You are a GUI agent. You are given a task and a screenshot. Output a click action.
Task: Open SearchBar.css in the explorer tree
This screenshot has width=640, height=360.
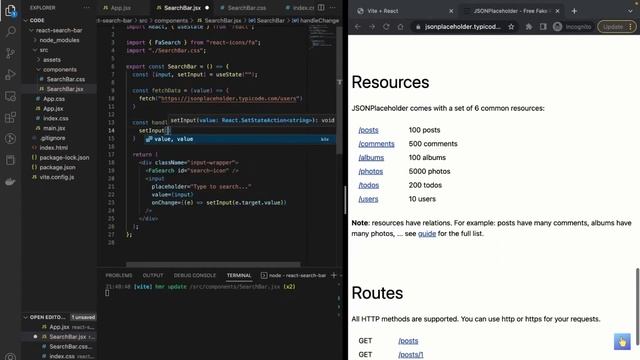click(x=65, y=79)
